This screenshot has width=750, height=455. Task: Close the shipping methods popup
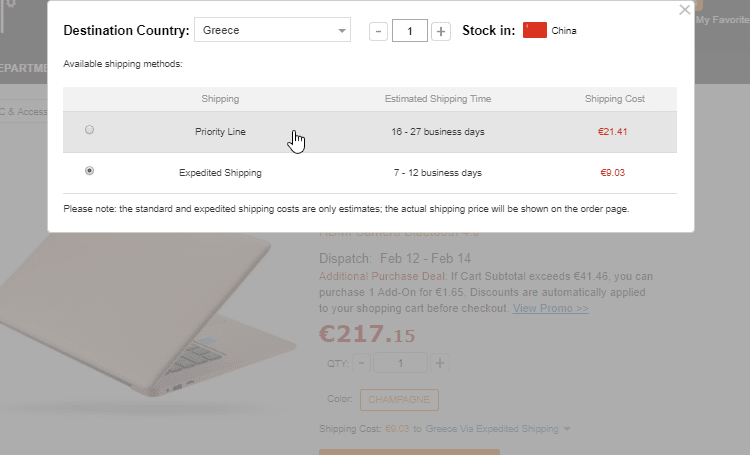pyautogui.click(x=685, y=10)
